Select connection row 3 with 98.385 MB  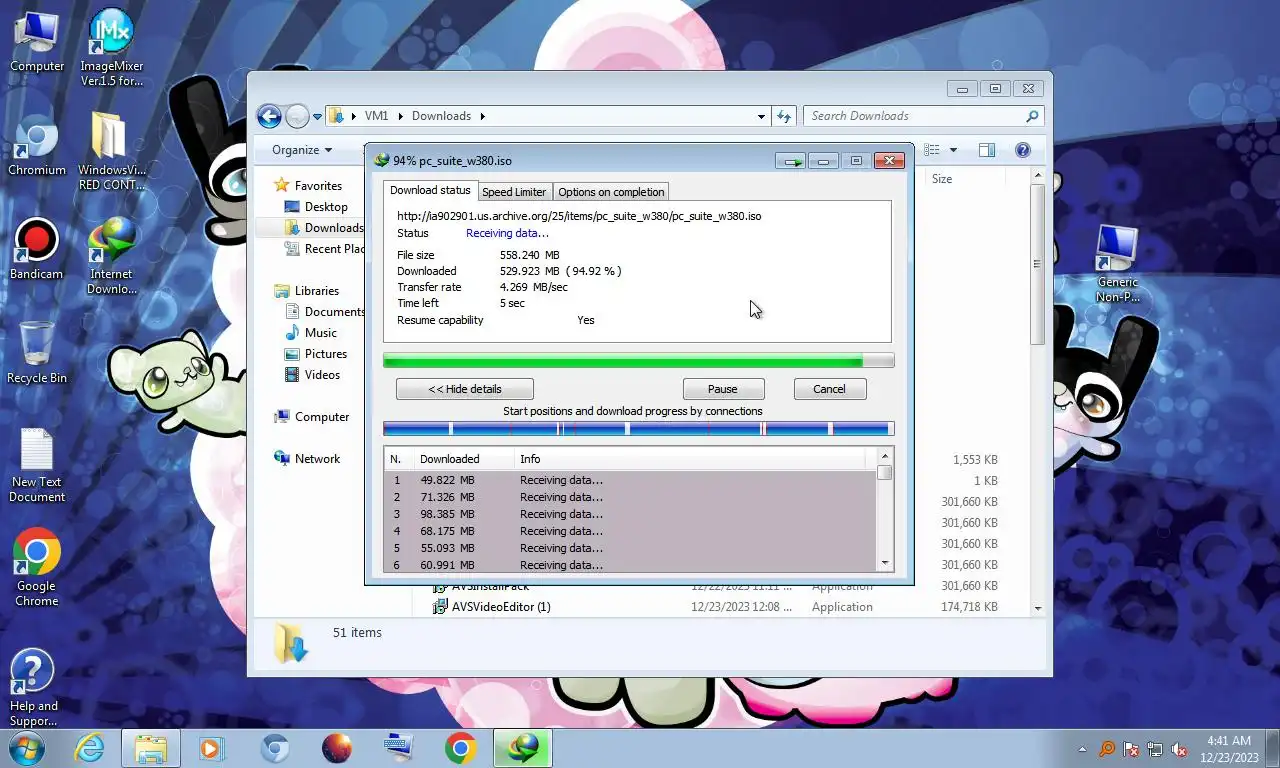[631, 514]
